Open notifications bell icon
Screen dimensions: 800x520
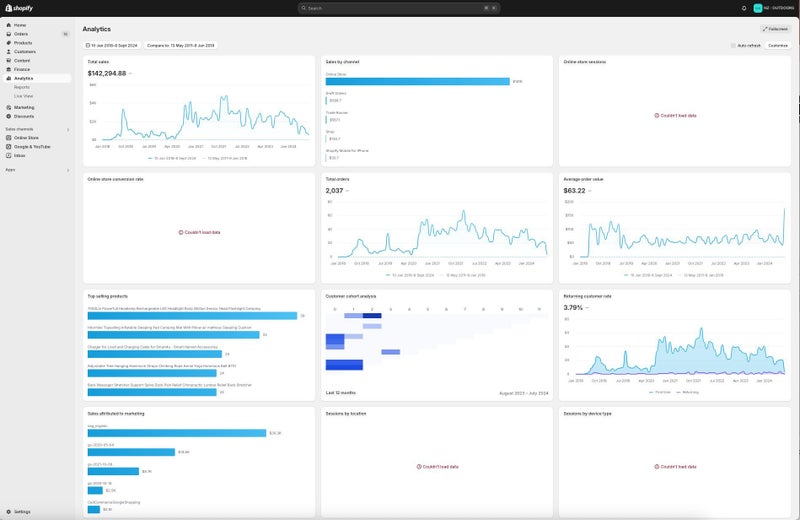pos(744,8)
